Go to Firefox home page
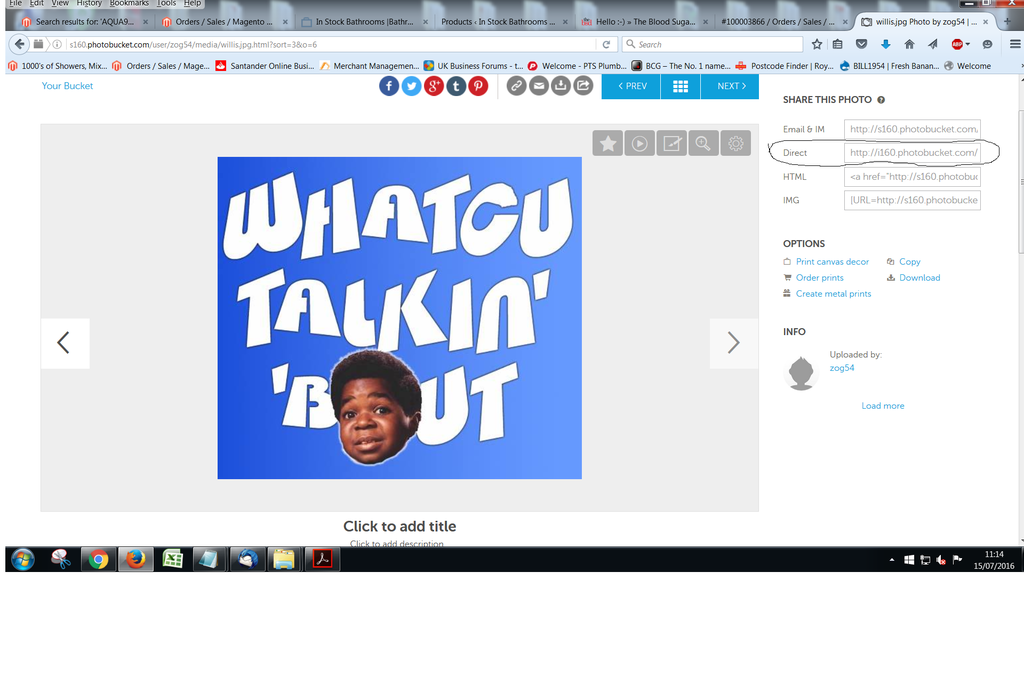Image resolution: width=1024 pixels, height=683 pixels. (909, 44)
